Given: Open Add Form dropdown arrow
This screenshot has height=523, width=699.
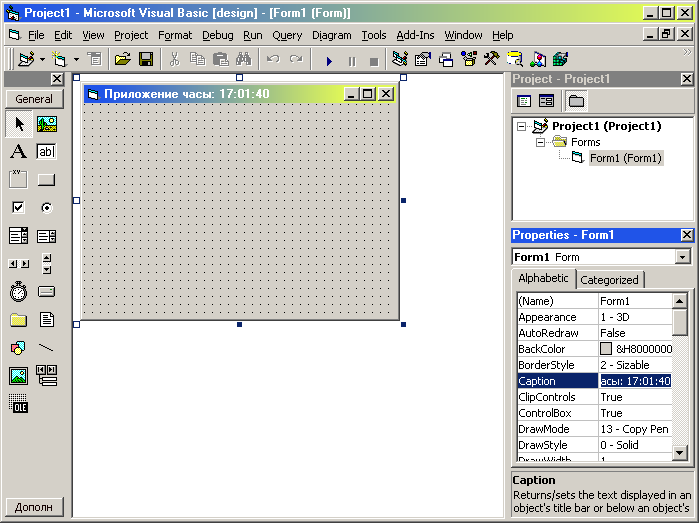Looking at the screenshot, I should [76, 59].
